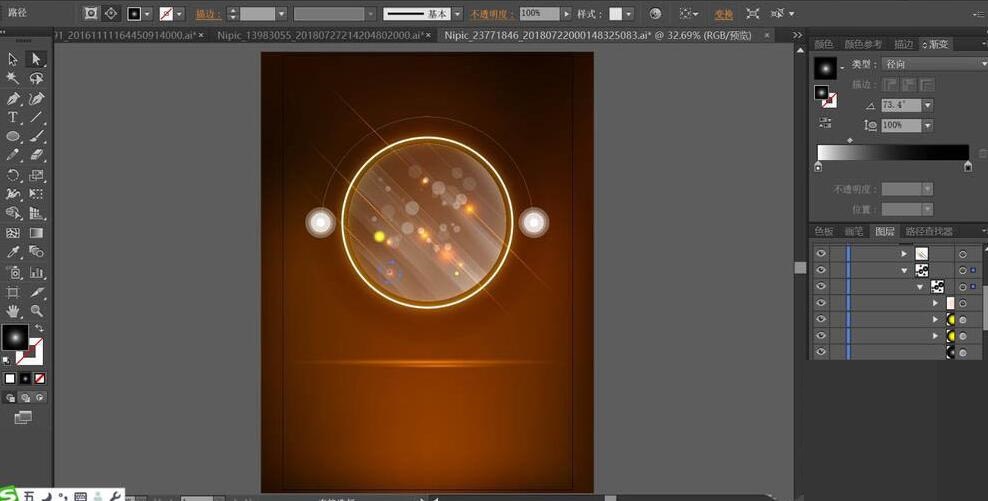This screenshot has height=501, width=988.
Task: Set toolbox fill mode to solid Color
Action: 10,379
